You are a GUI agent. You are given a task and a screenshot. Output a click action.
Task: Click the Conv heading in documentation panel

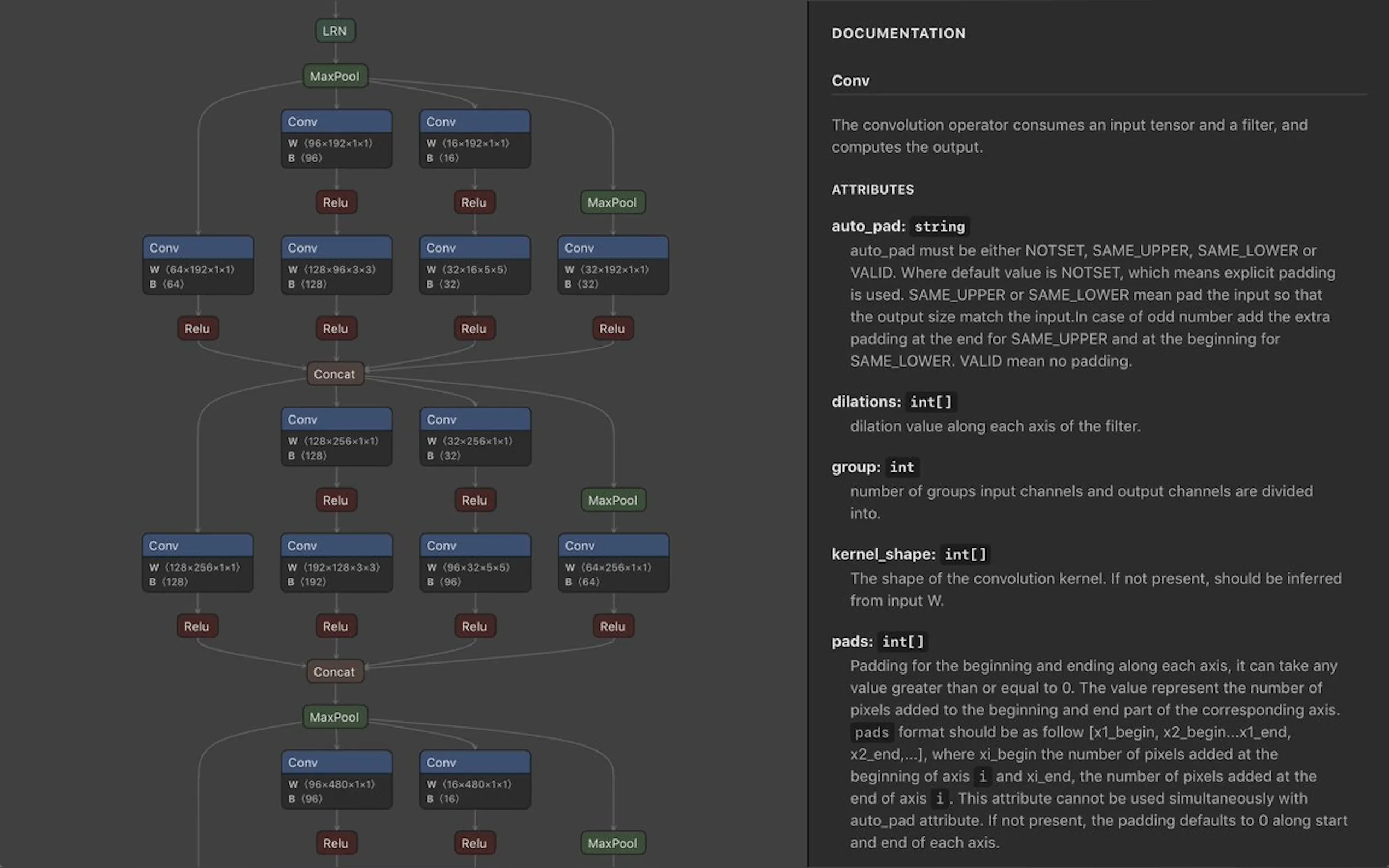click(850, 81)
